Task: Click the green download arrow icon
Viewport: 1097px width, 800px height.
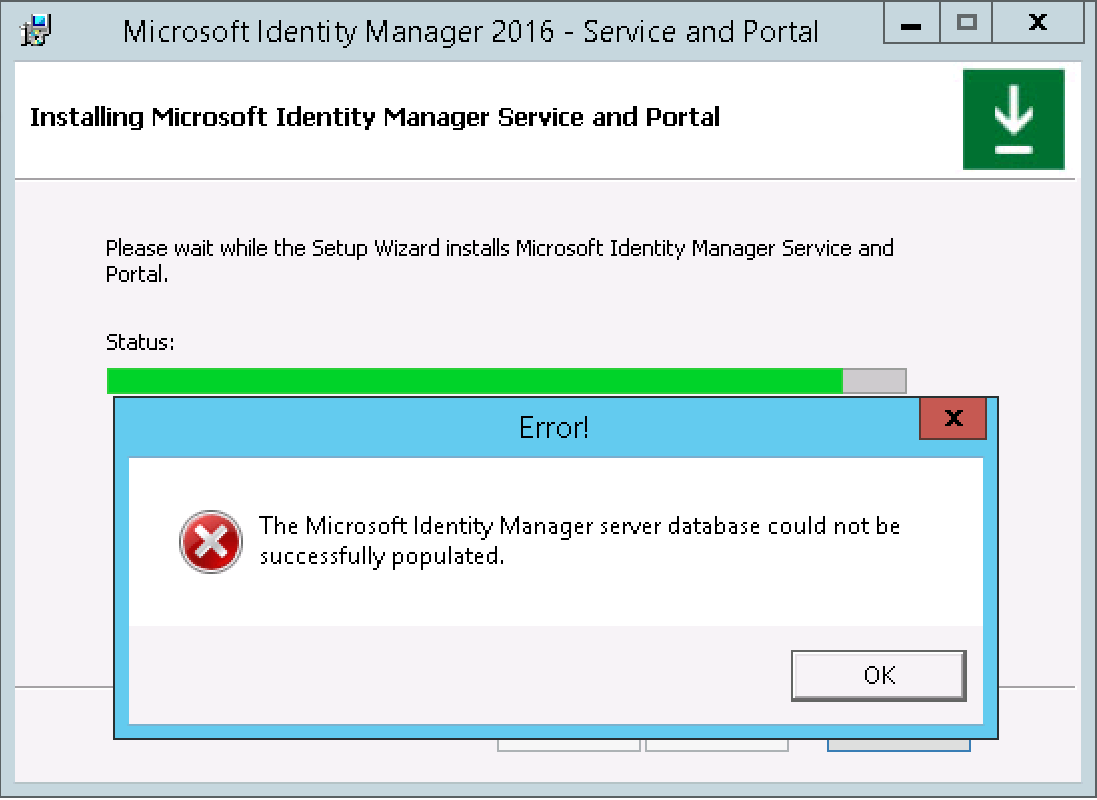Action: pos(1013,119)
